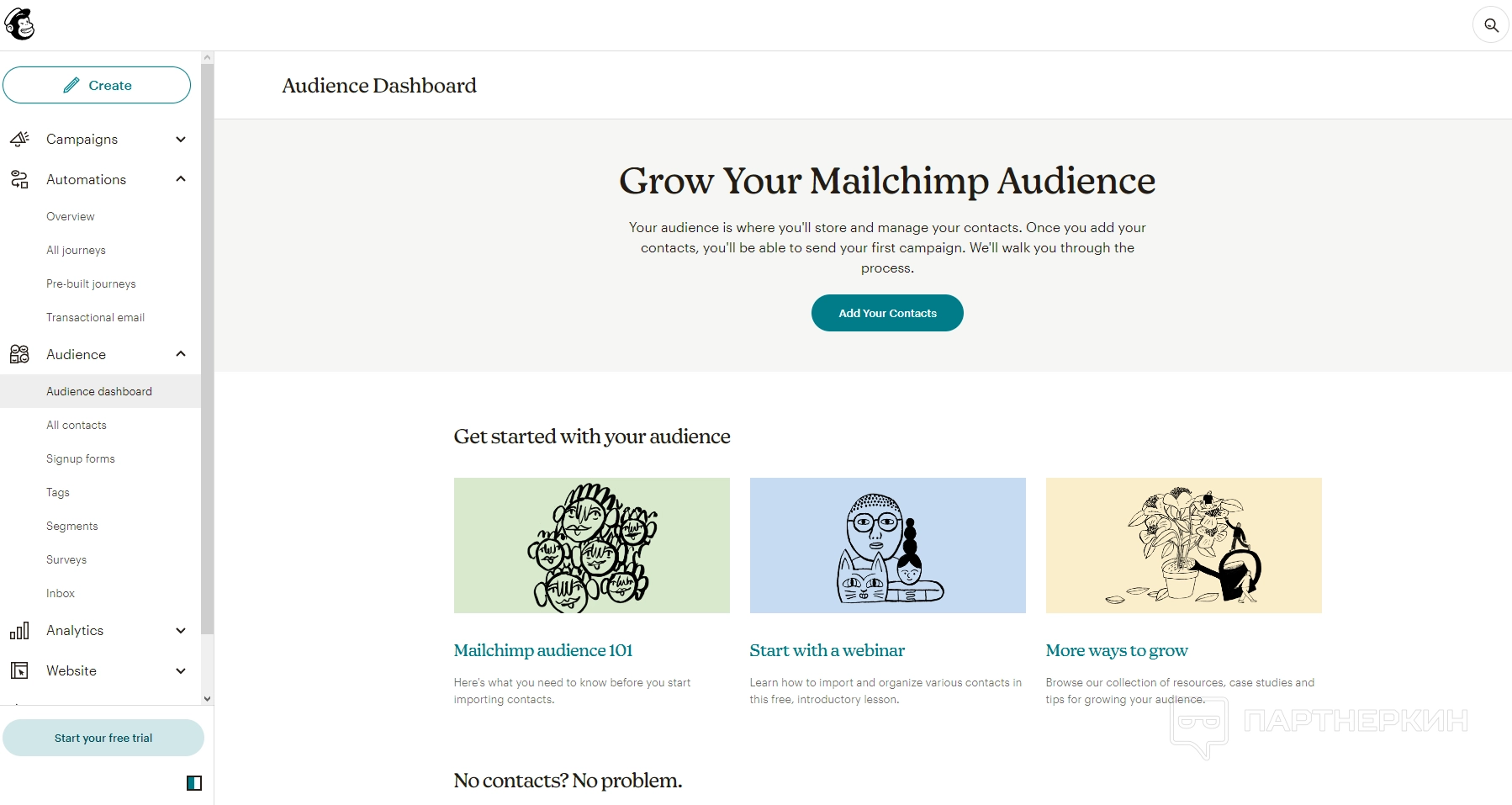Click the Analytics bar chart icon

coord(19,630)
